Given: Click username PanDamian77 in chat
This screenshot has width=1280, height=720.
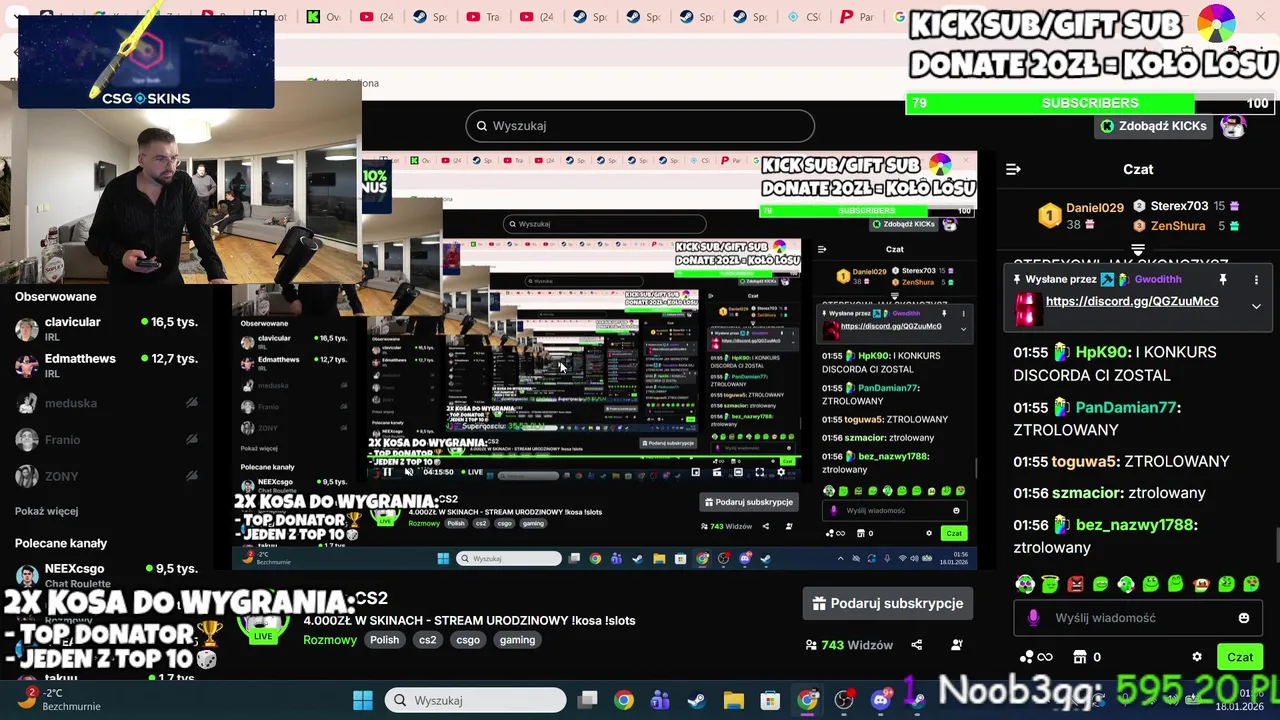Looking at the screenshot, I should click(x=1125, y=407).
